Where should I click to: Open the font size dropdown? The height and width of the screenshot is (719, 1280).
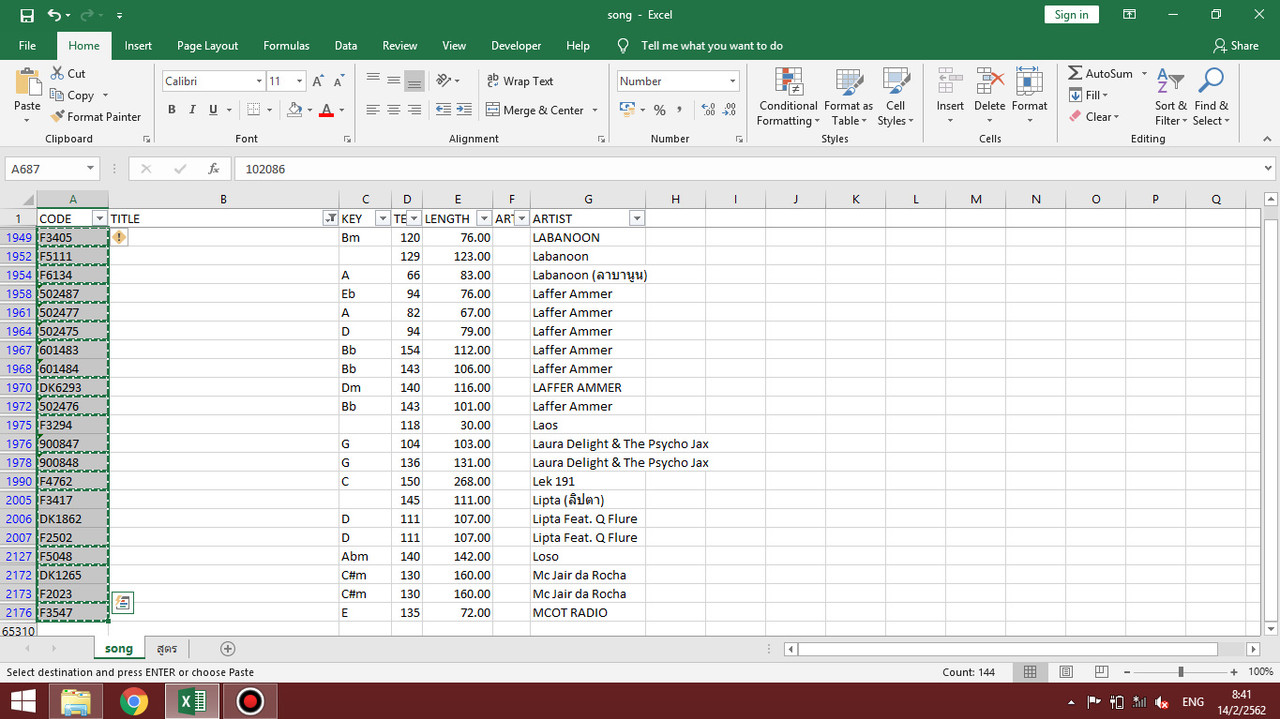pos(300,81)
